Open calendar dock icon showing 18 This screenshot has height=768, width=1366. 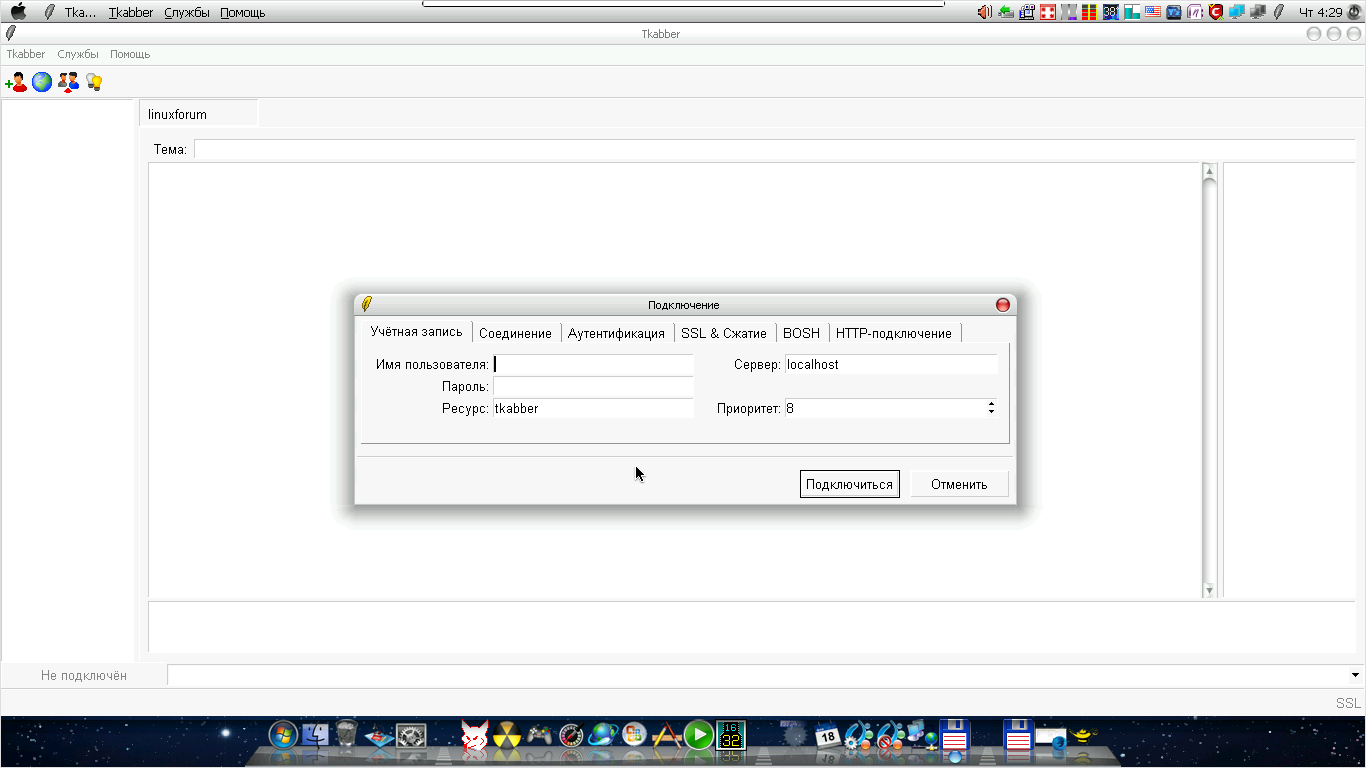[827, 736]
